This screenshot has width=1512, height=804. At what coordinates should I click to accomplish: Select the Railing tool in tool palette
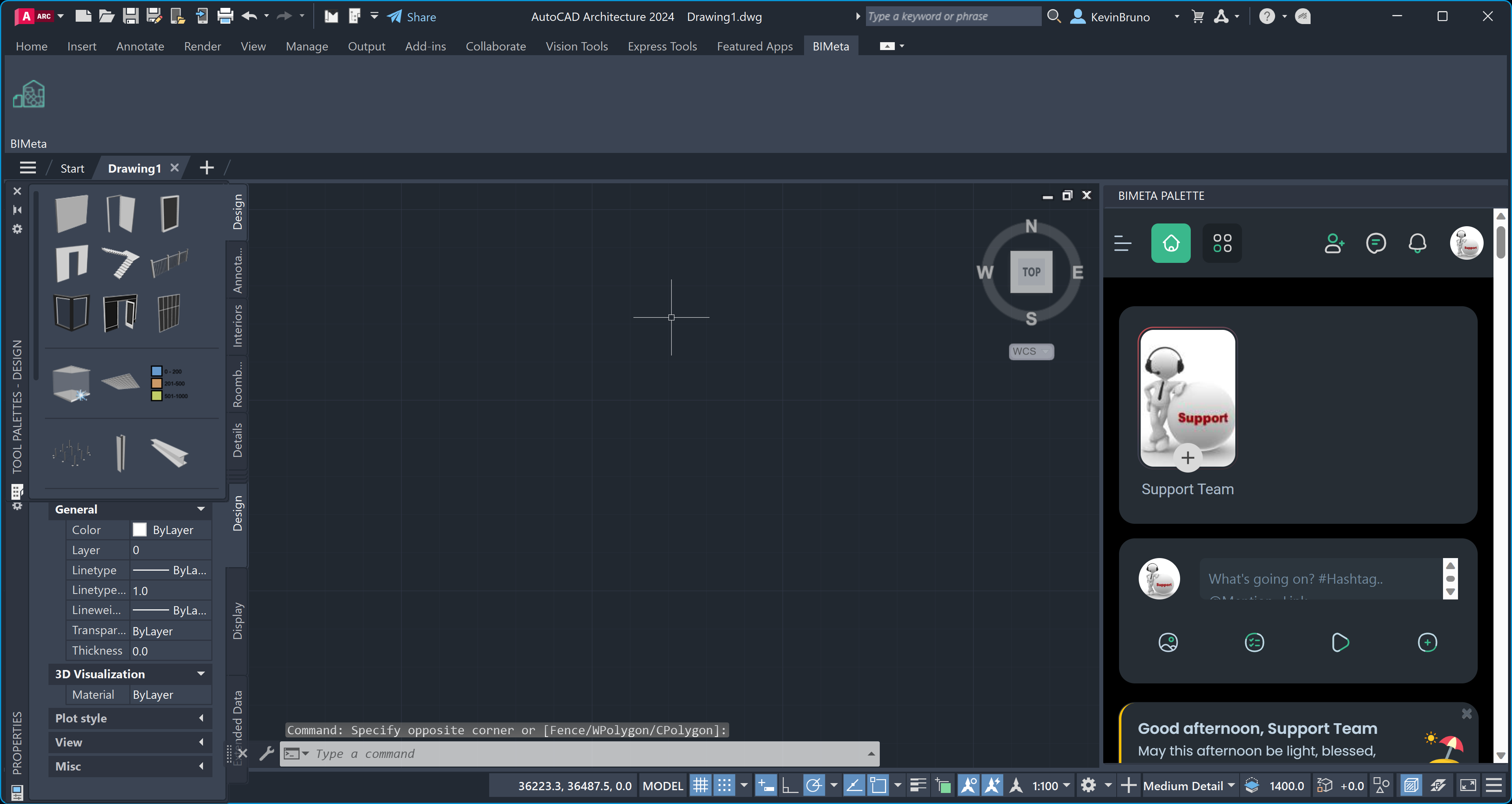point(169,262)
